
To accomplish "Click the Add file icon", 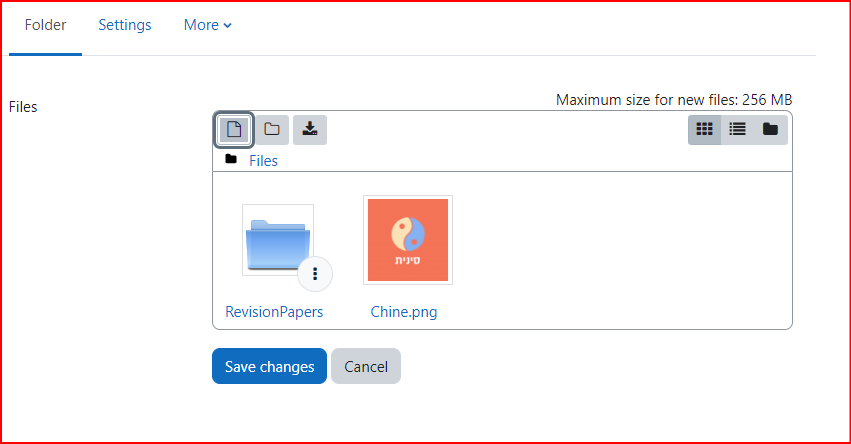I will (x=234, y=130).
